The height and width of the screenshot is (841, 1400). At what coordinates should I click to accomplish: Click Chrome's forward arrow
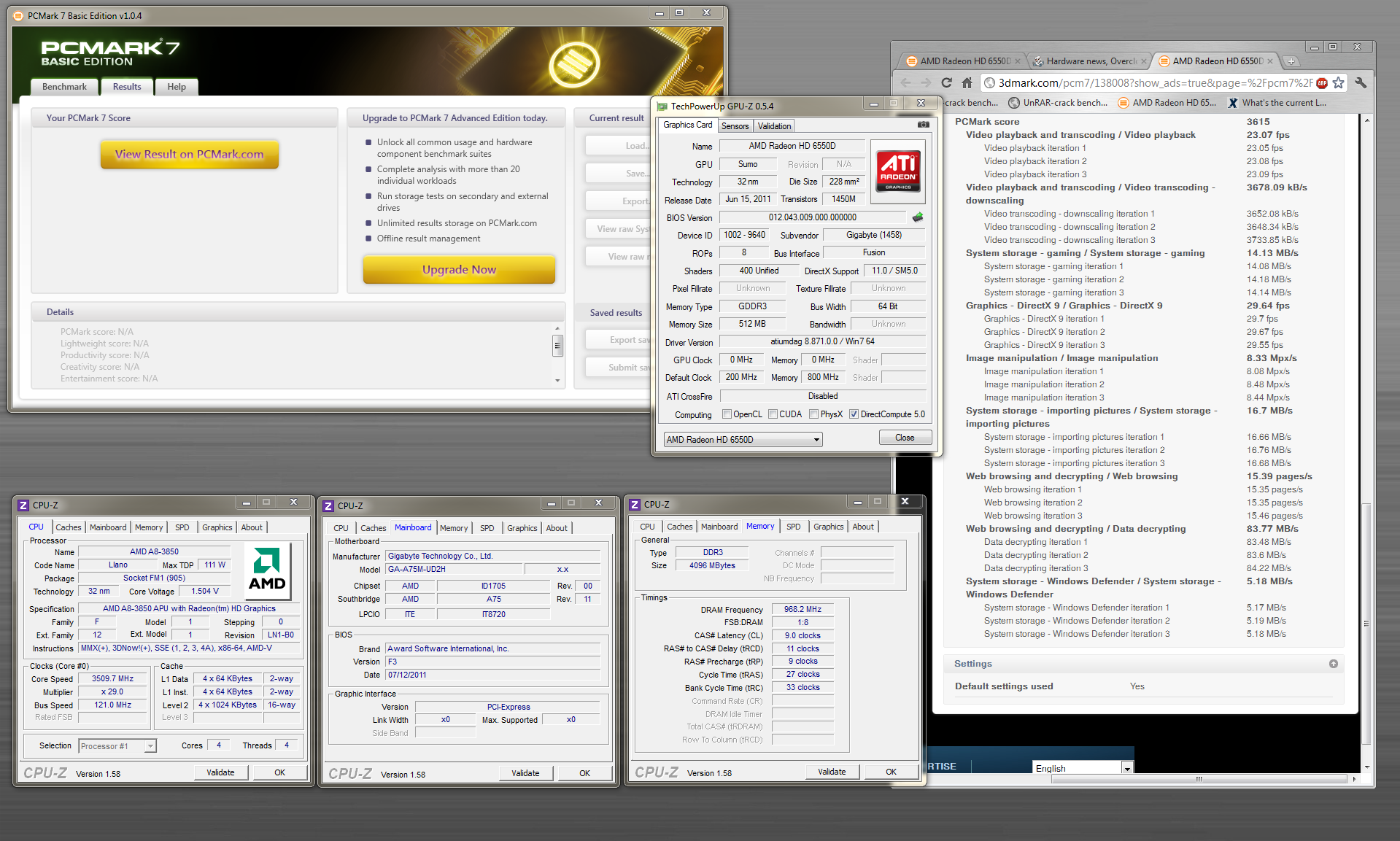pyautogui.click(x=926, y=82)
